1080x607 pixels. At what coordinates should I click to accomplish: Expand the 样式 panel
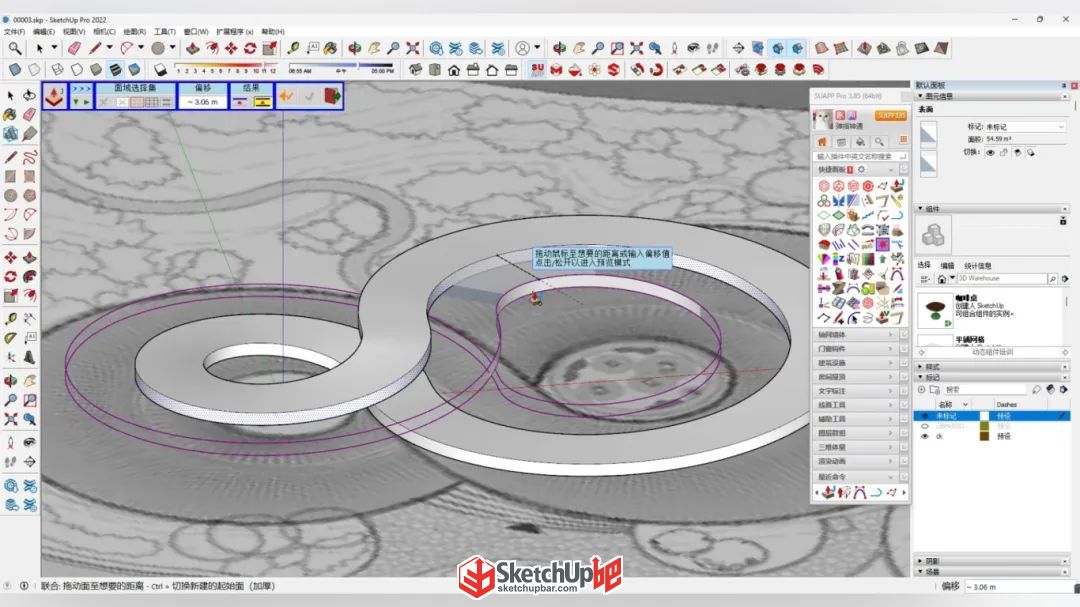(x=920, y=367)
